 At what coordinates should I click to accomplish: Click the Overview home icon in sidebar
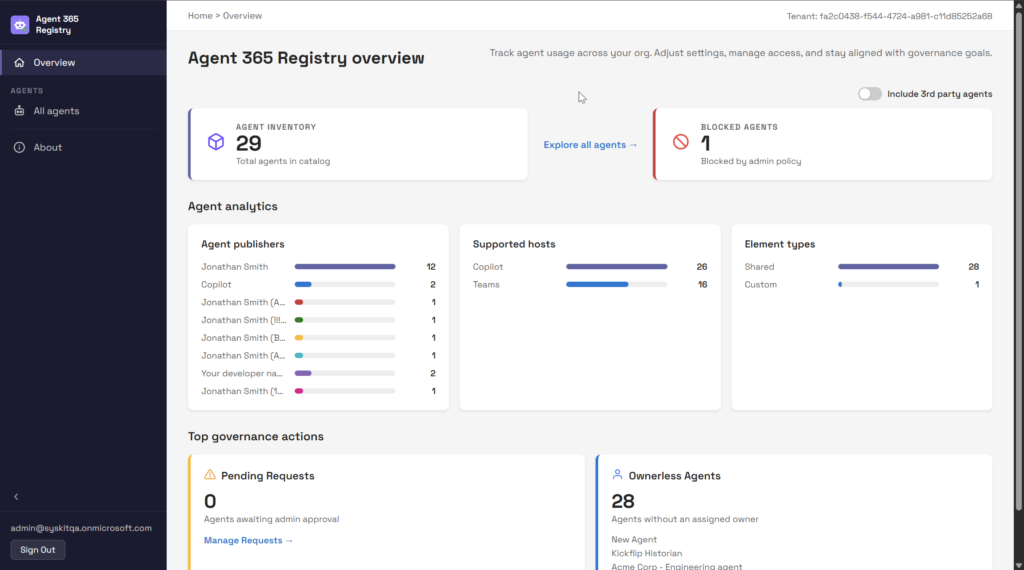[x=19, y=63]
